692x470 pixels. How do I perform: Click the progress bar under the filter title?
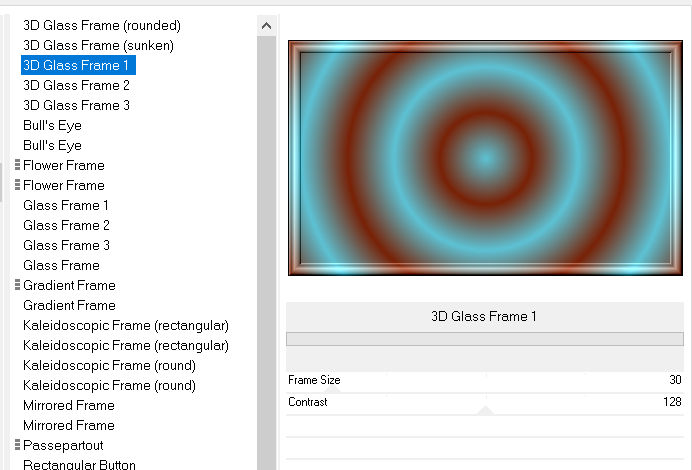(485, 339)
